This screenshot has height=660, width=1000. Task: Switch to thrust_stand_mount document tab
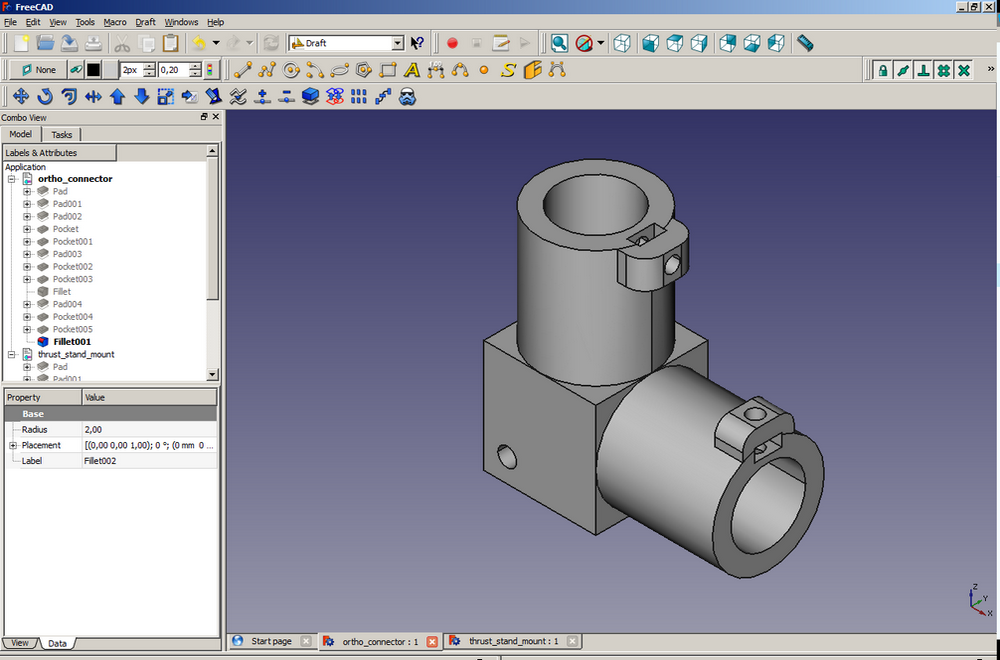coord(513,641)
